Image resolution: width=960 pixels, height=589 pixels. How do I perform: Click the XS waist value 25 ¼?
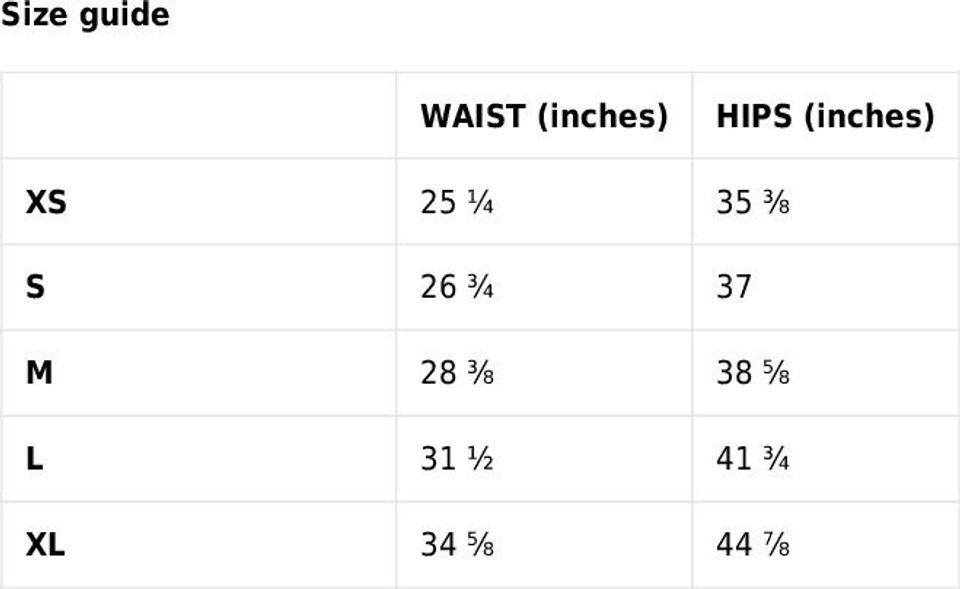457,203
